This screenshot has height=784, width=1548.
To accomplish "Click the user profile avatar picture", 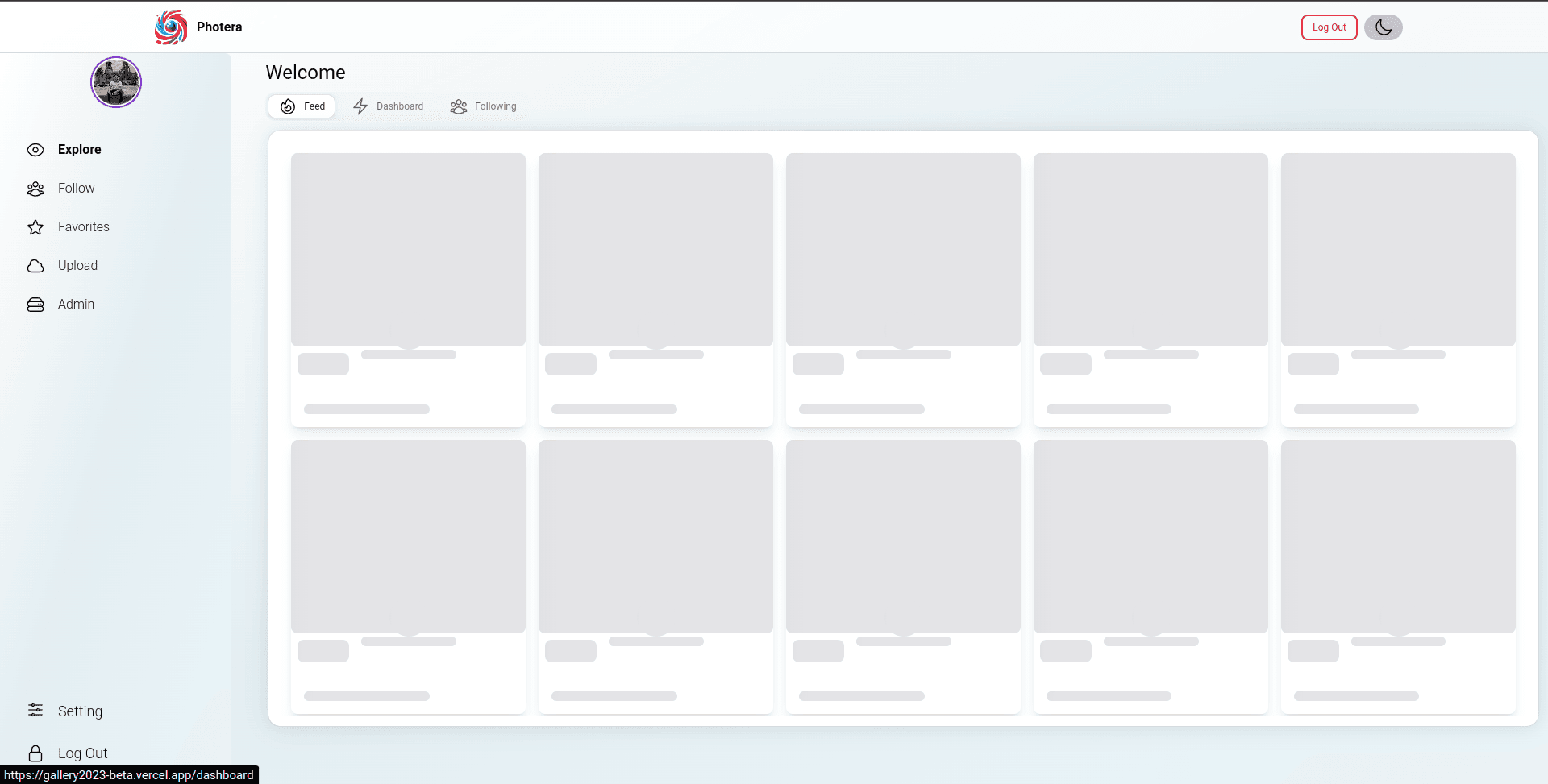I will click(116, 82).
